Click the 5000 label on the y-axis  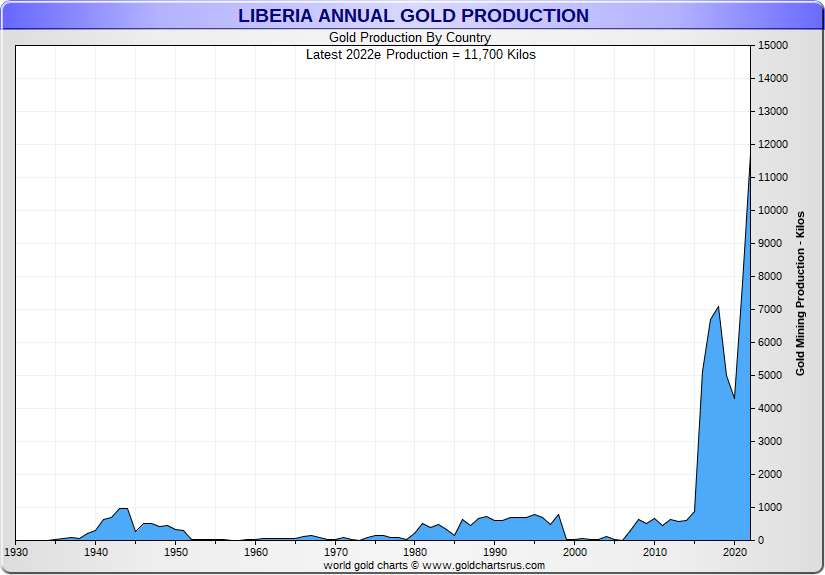tap(772, 375)
